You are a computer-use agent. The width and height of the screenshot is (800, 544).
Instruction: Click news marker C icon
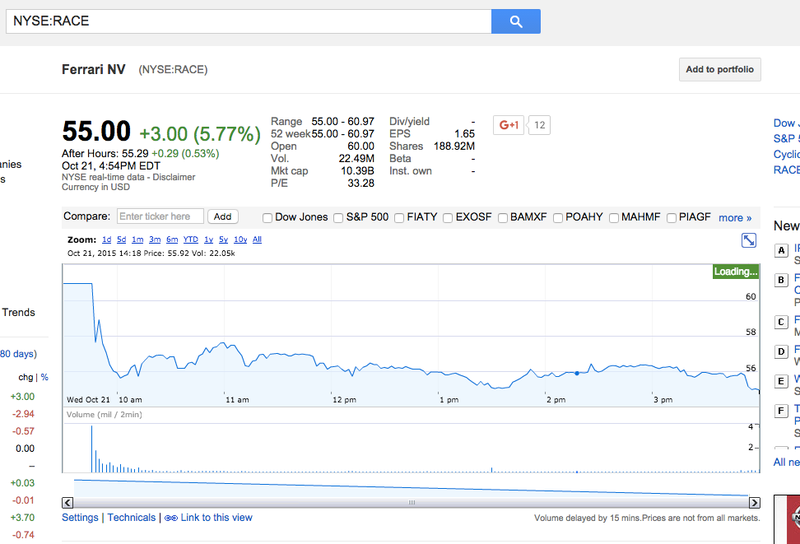tap(781, 322)
